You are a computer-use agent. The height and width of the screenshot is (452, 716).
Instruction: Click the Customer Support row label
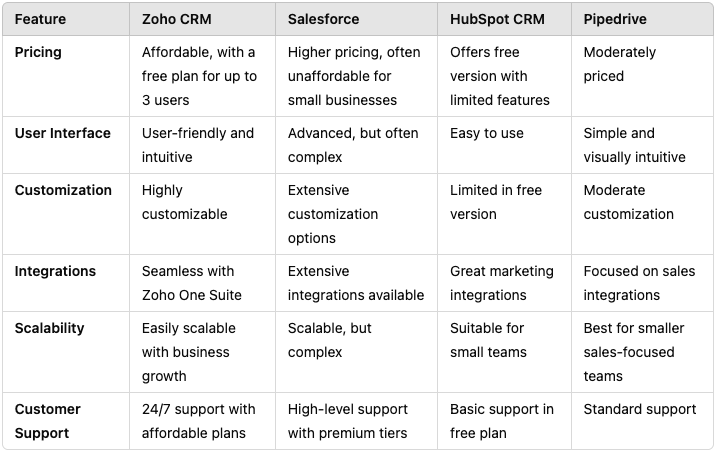(47, 421)
